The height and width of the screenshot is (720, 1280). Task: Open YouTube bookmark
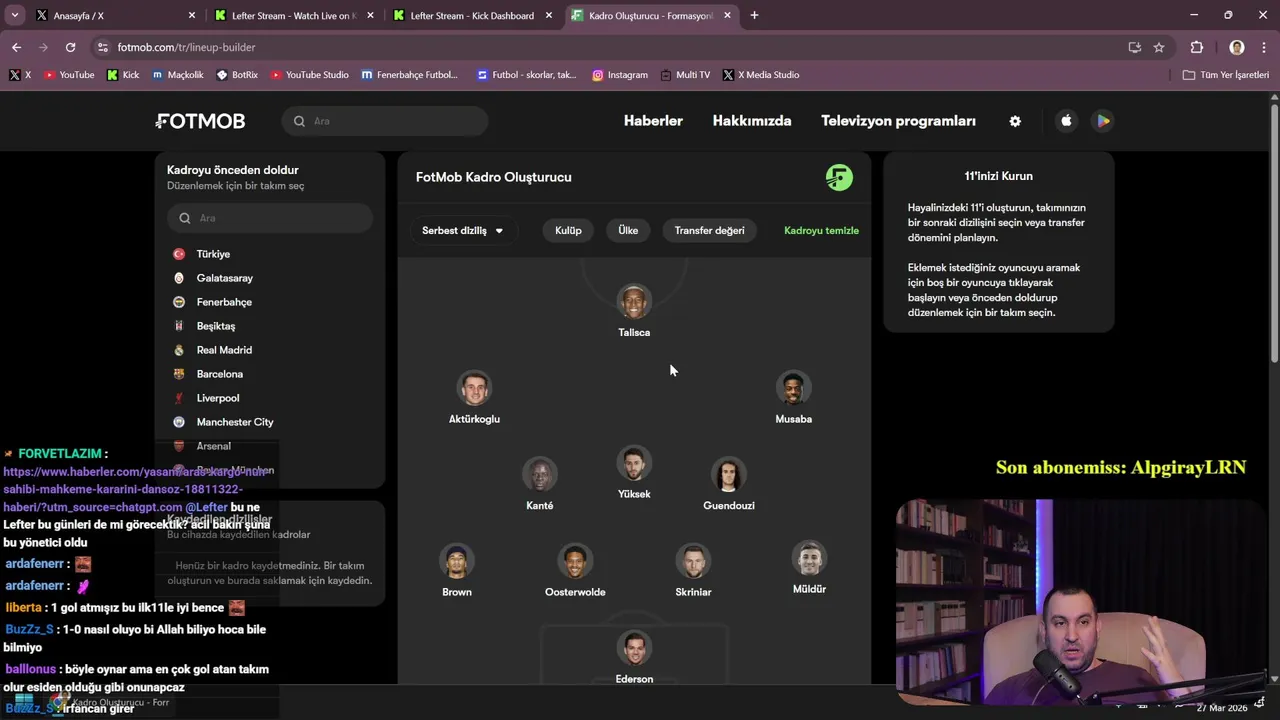(x=69, y=75)
